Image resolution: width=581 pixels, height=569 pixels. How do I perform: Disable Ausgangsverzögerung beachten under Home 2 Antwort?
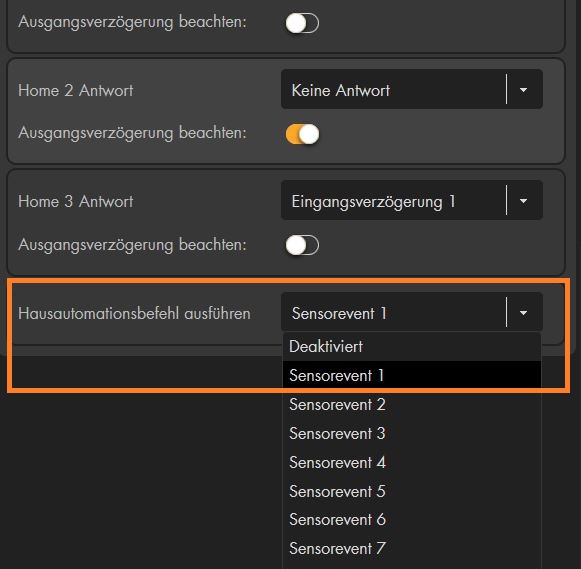[x=302, y=134]
